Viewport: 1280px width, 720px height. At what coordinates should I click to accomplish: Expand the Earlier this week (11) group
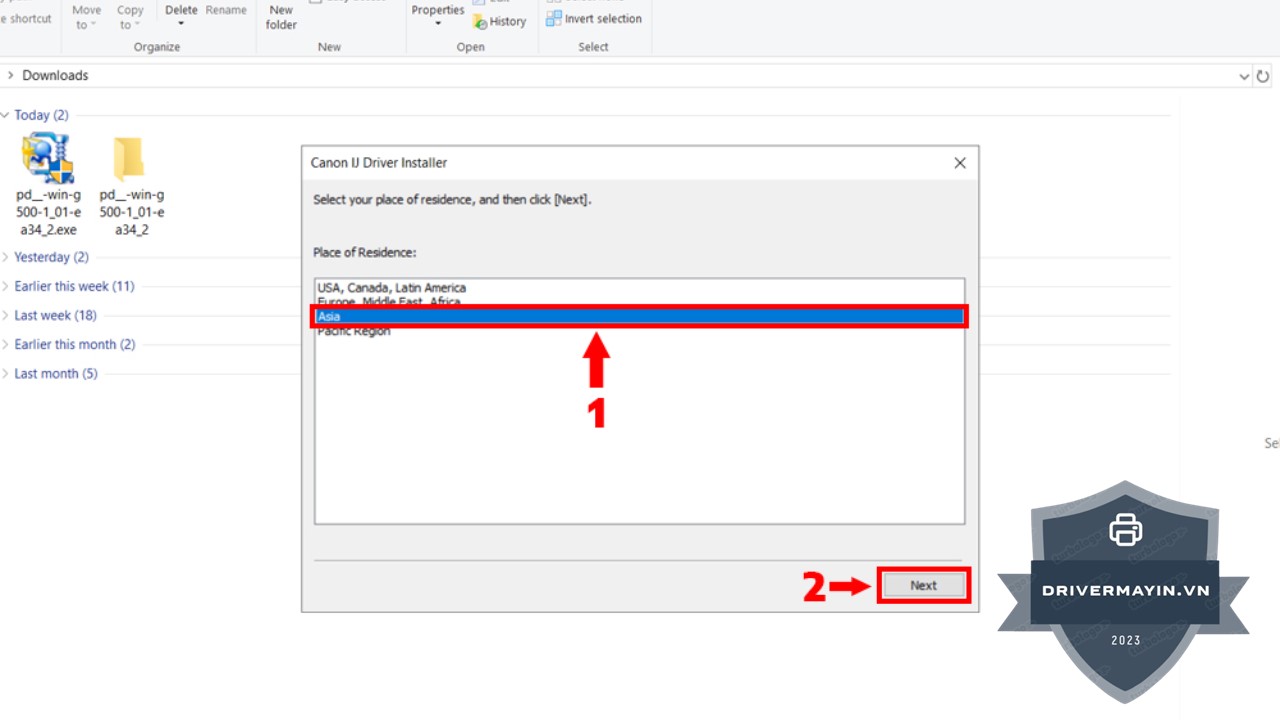(x=6, y=286)
